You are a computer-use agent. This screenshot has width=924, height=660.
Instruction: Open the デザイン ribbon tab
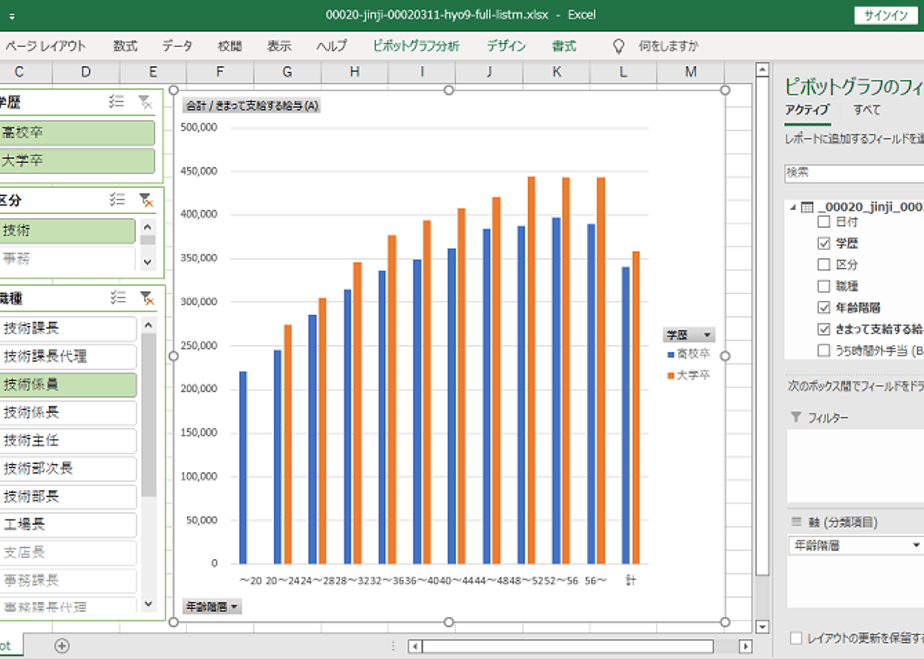coord(506,46)
